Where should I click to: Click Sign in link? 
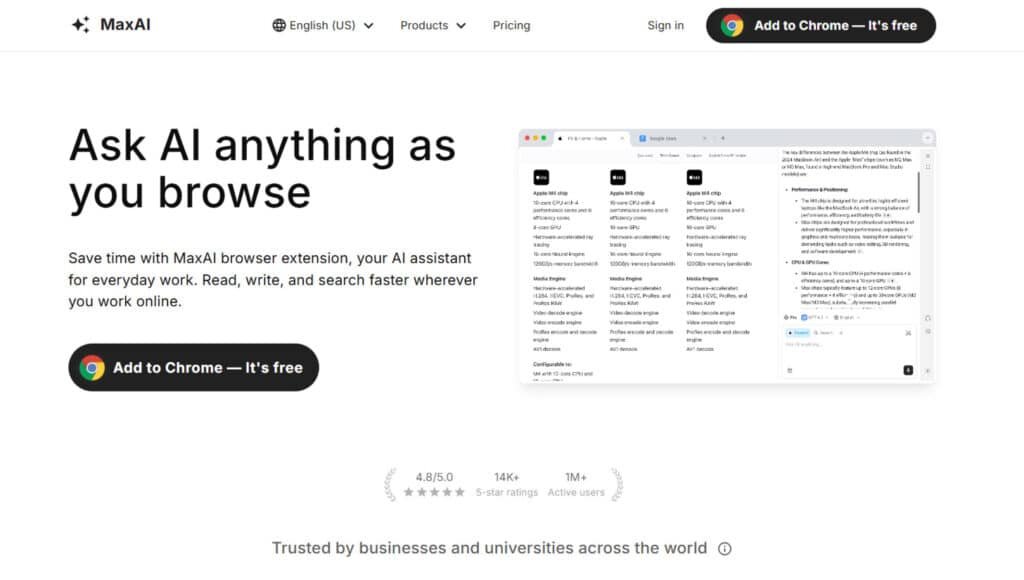[x=665, y=25]
